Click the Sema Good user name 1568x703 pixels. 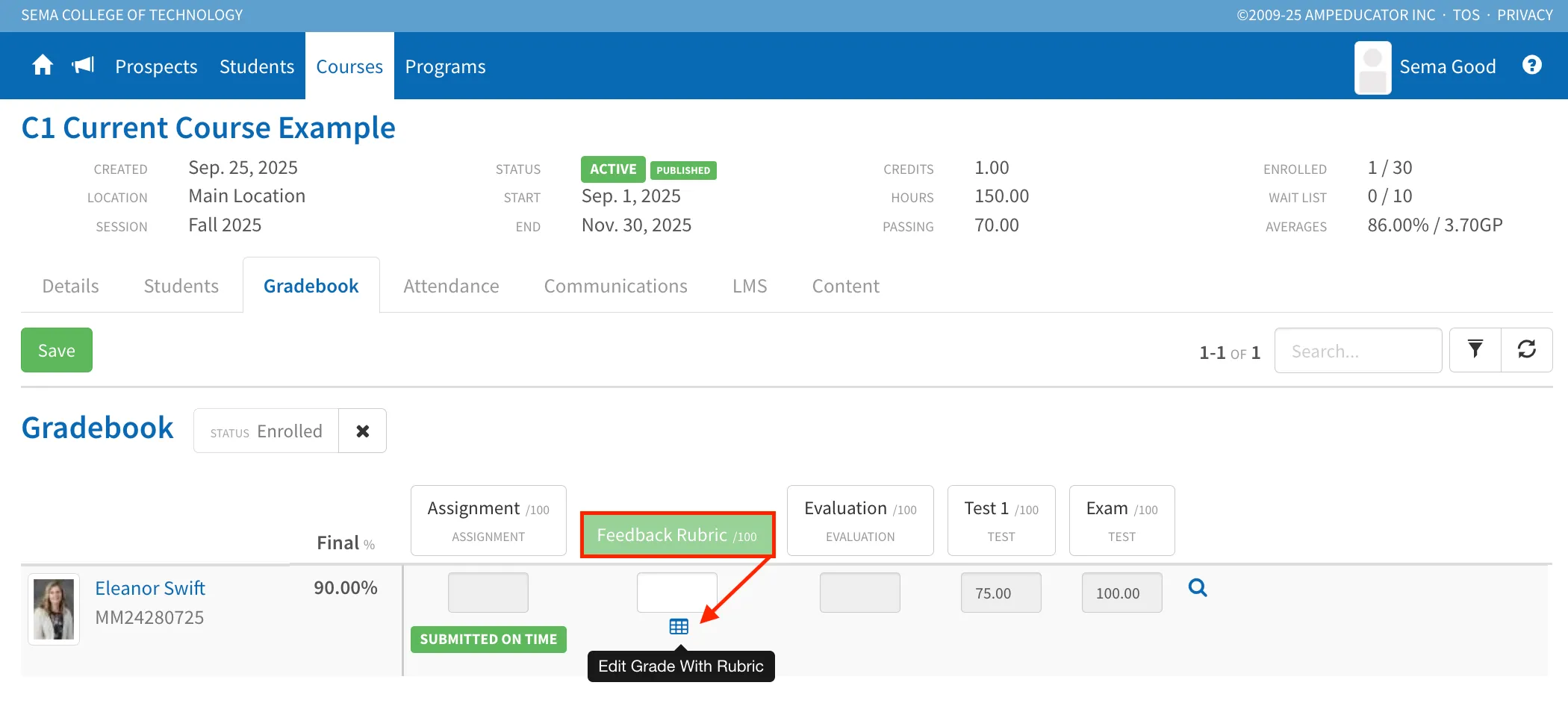point(1447,66)
